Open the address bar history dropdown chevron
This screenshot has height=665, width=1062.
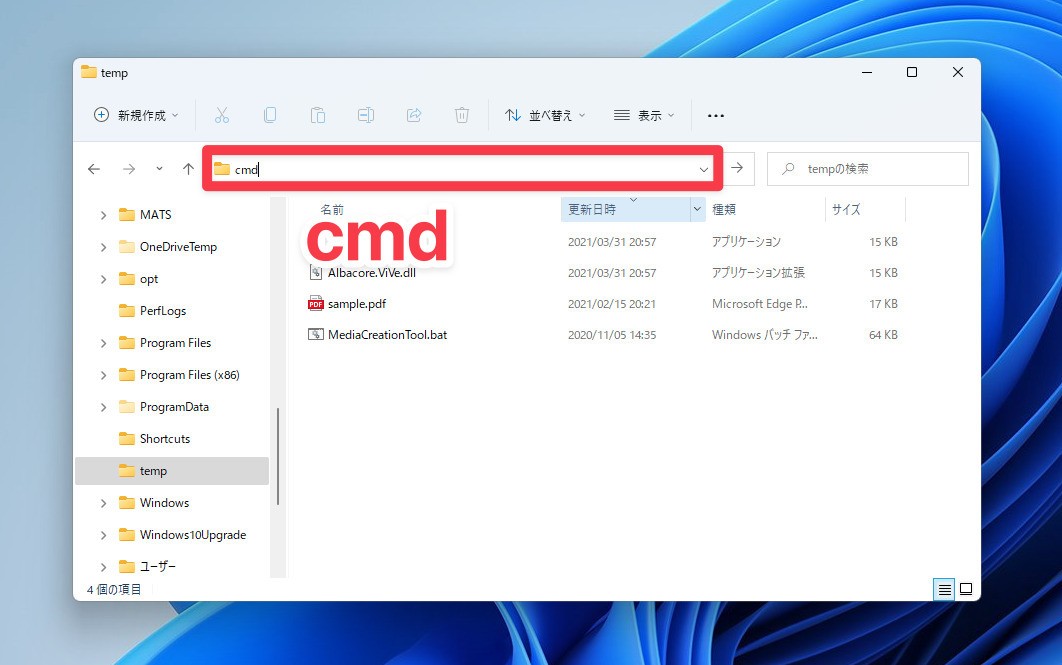point(704,169)
